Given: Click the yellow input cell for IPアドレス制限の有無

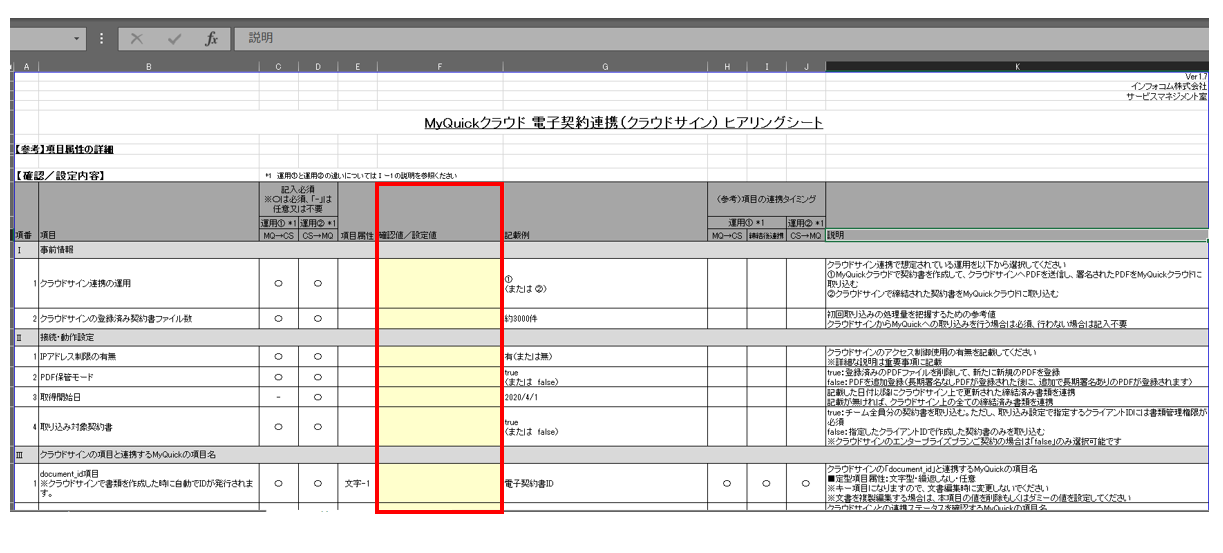Looking at the screenshot, I should click(439, 356).
